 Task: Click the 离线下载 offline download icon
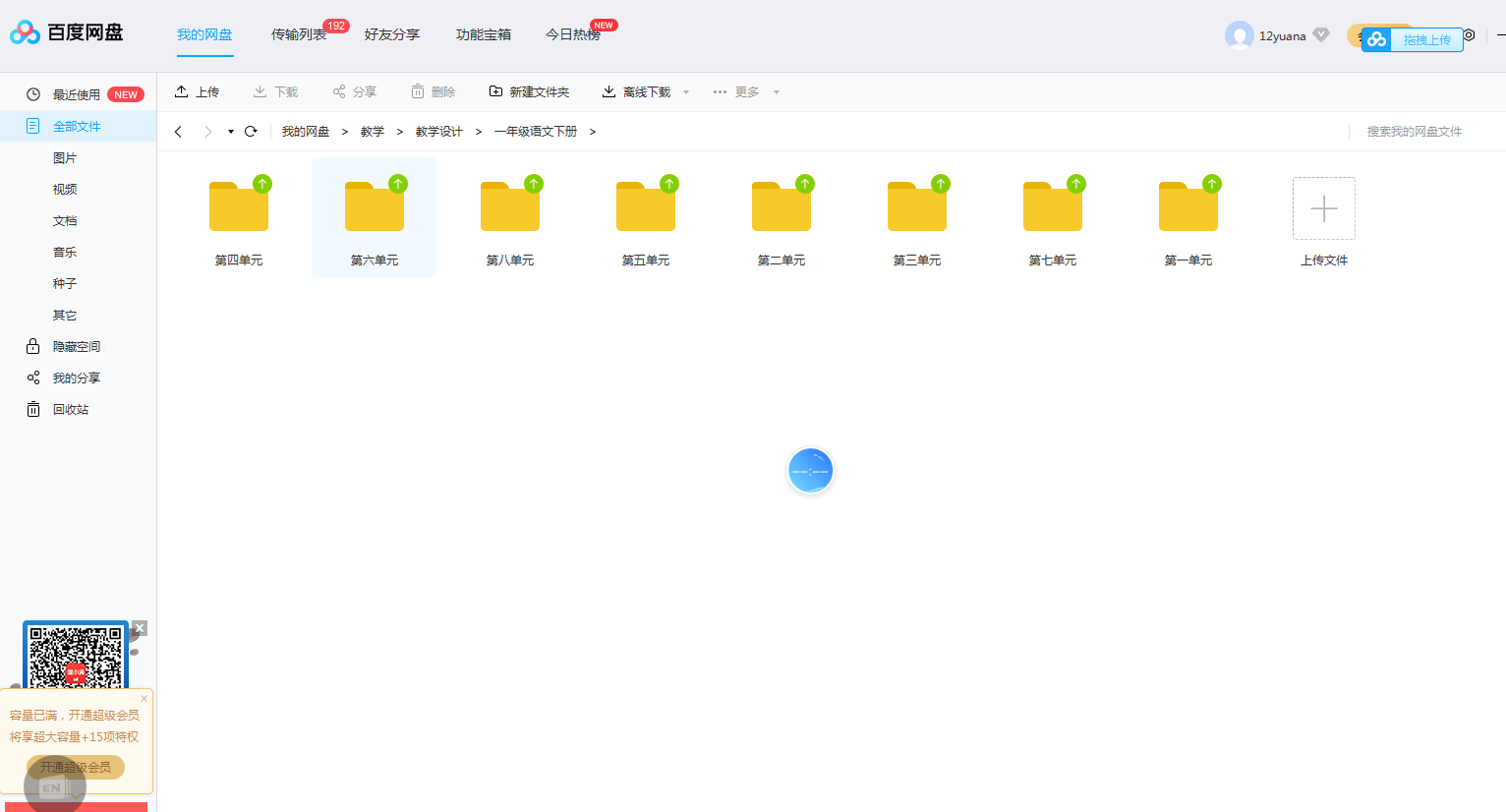609,90
